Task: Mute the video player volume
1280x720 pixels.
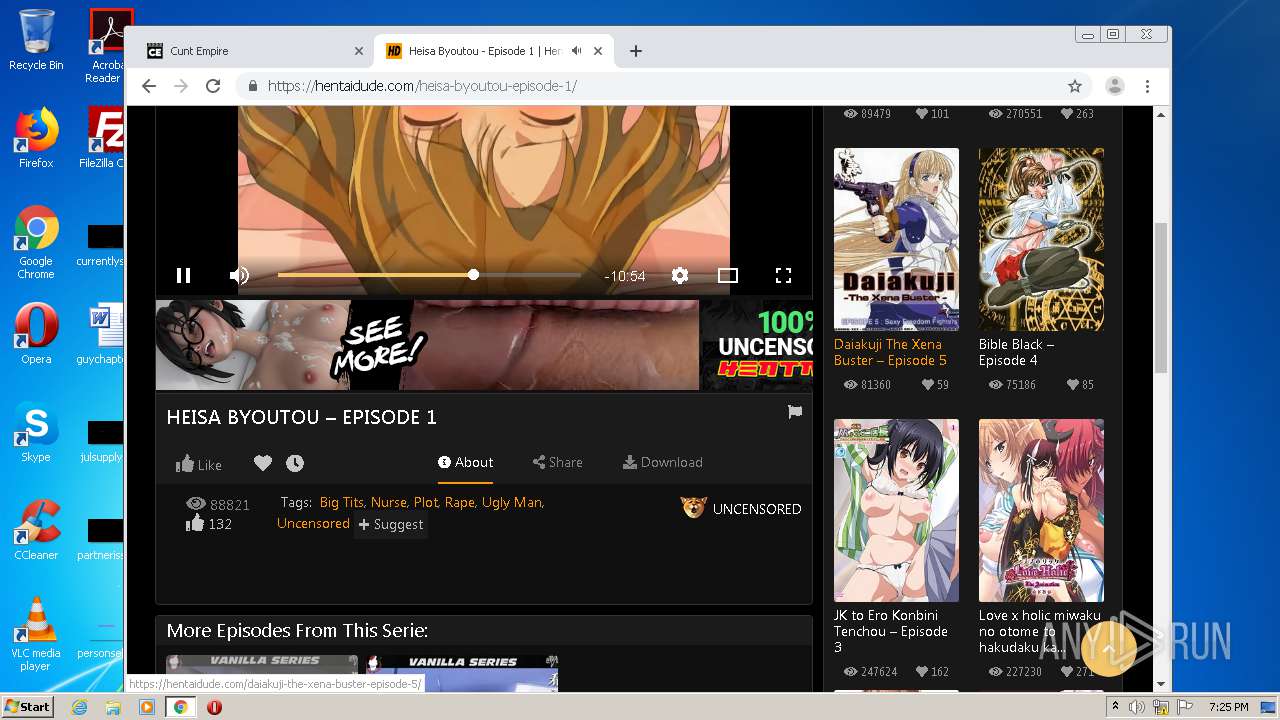Action: pyautogui.click(x=239, y=275)
